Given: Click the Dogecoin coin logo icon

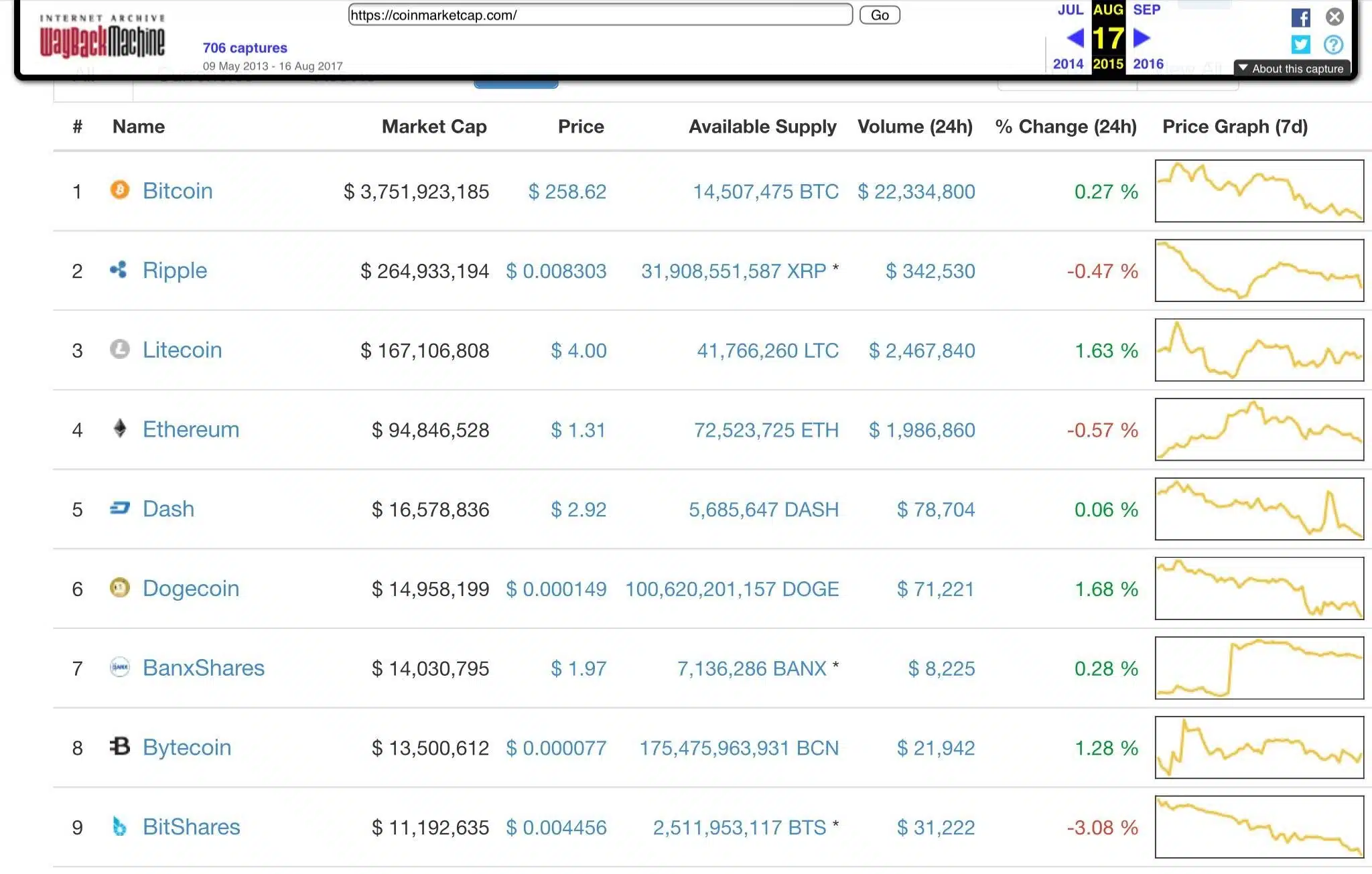Looking at the screenshot, I should (119, 589).
